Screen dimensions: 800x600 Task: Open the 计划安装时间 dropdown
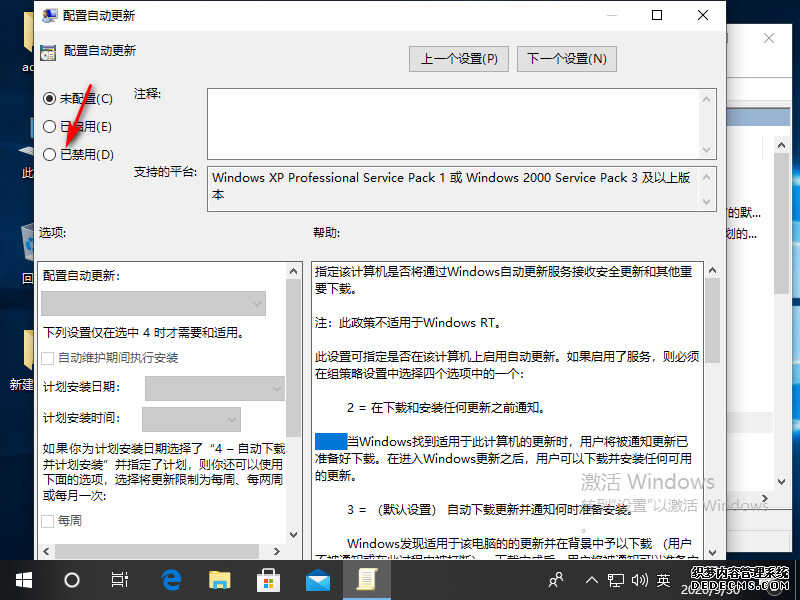(x=191, y=419)
